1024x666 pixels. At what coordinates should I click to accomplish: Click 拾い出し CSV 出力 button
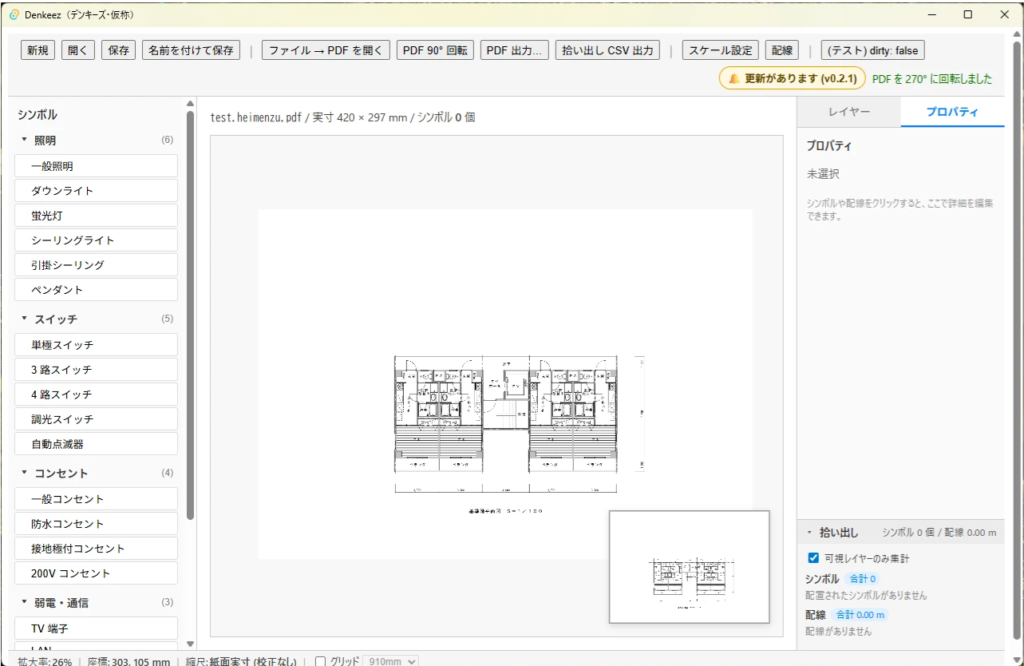coord(607,50)
